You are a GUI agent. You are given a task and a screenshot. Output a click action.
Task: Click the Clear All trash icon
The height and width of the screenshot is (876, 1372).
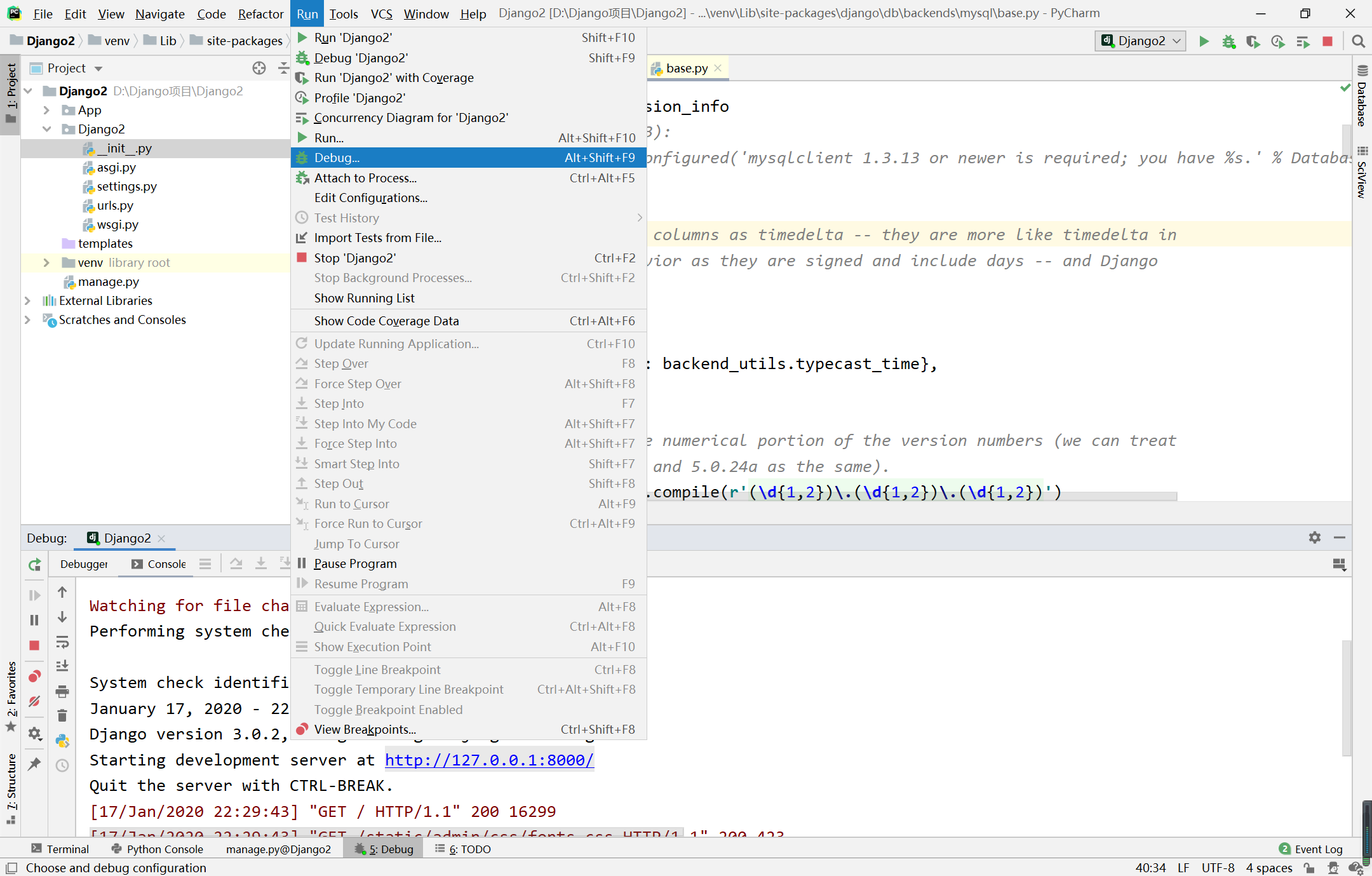pyautogui.click(x=62, y=716)
